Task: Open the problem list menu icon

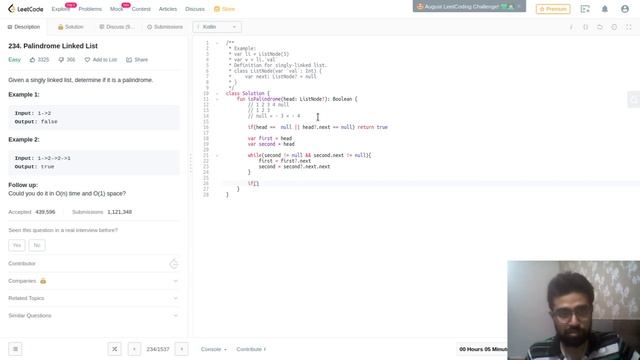Action: point(15,349)
